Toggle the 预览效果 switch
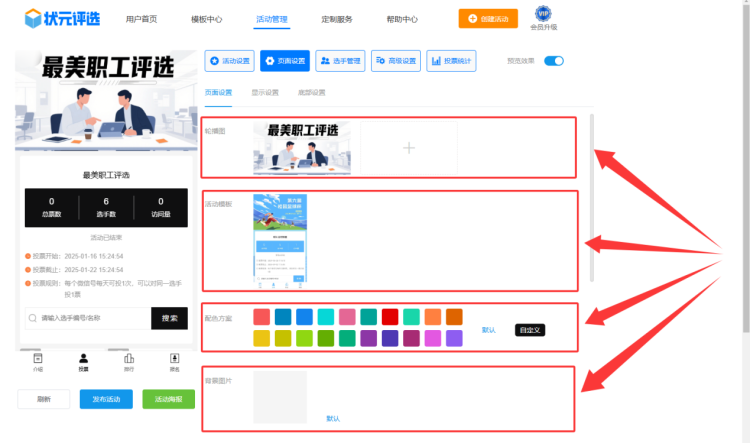This screenshot has height=443, width=750. [x=554, y=61]
